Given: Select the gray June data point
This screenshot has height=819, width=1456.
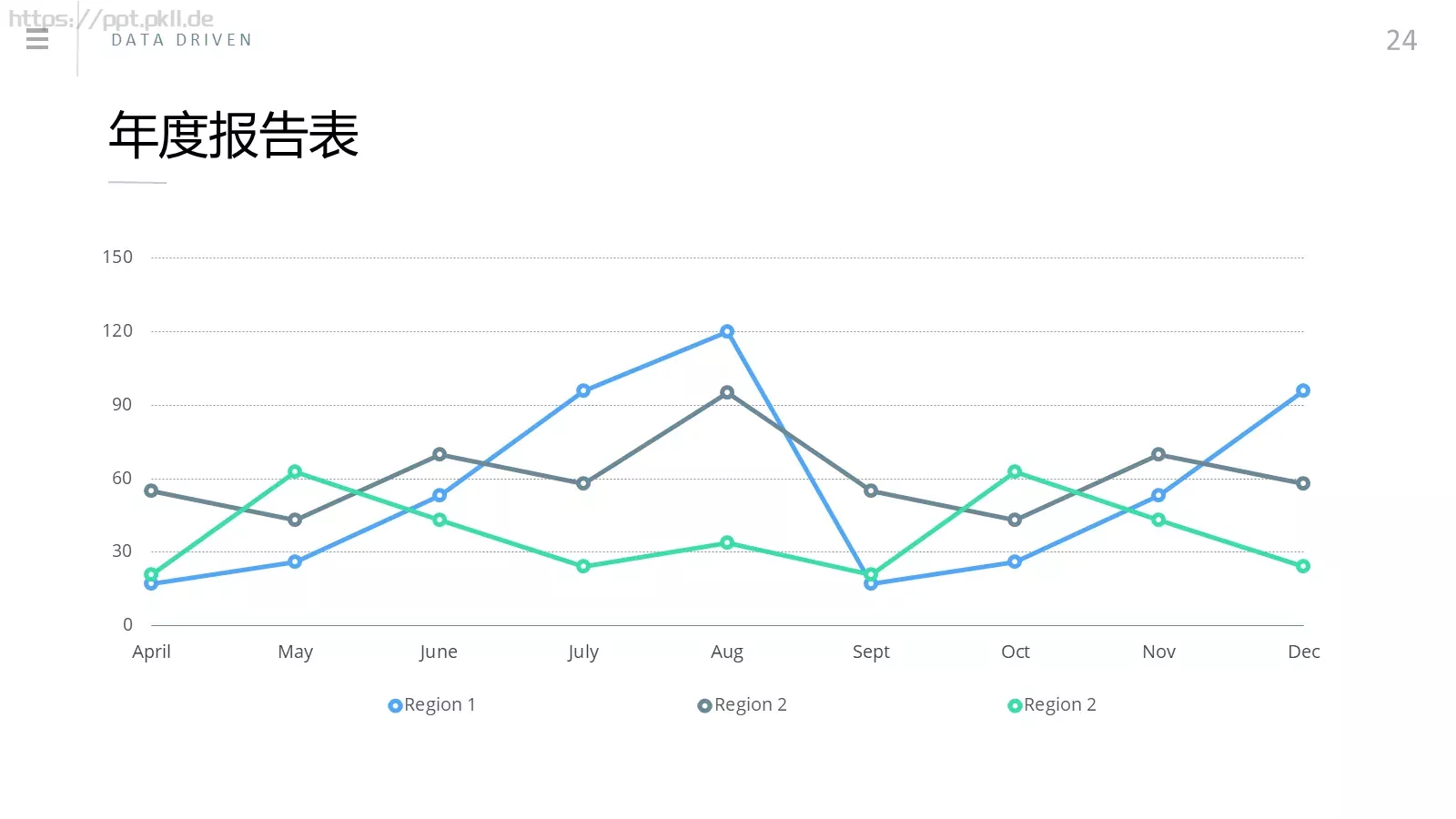Looking at the screenshot, I should [x=440, y=454].
